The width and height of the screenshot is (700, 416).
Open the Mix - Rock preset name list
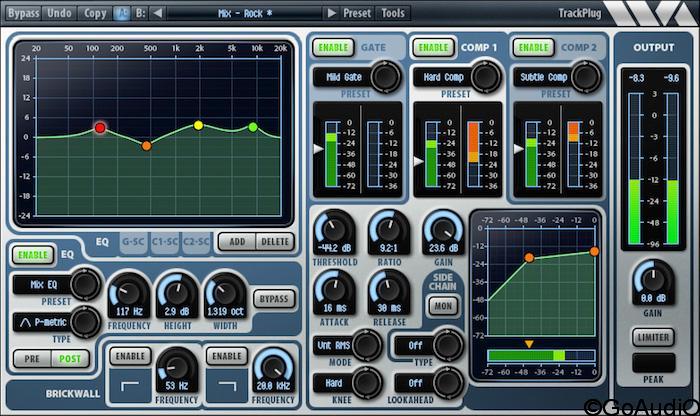click(245, 13)
